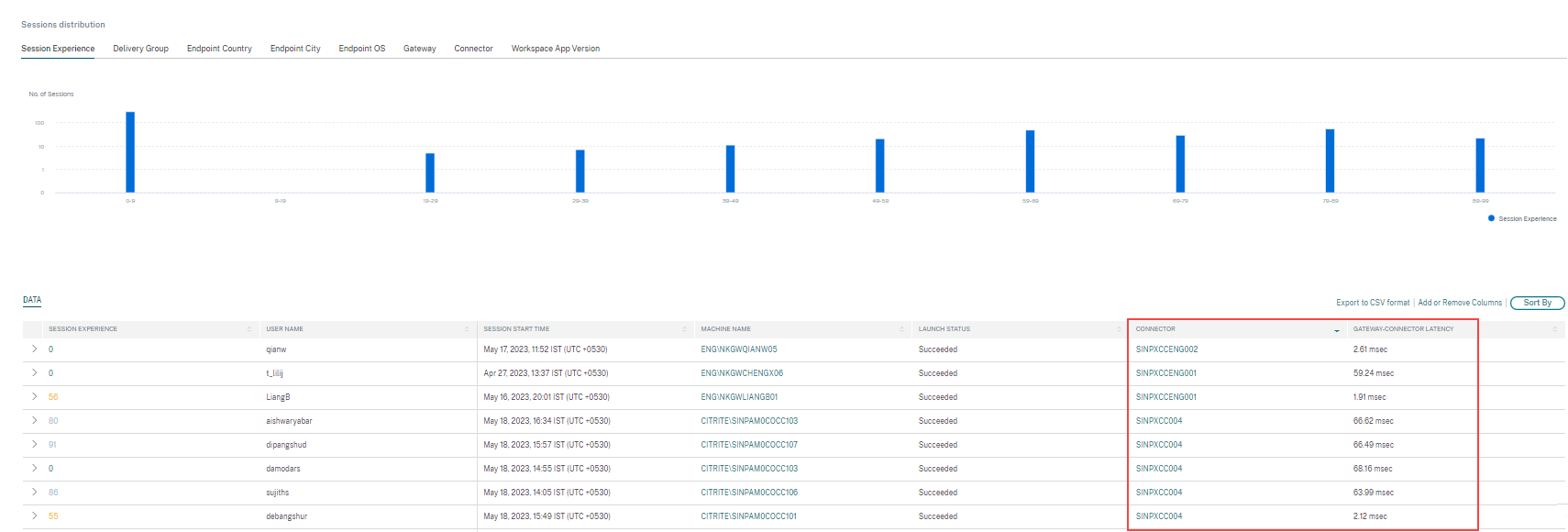
Task: Click the 0-9 session experience bar
Action: pyautogui.click(x=130, y=152)
